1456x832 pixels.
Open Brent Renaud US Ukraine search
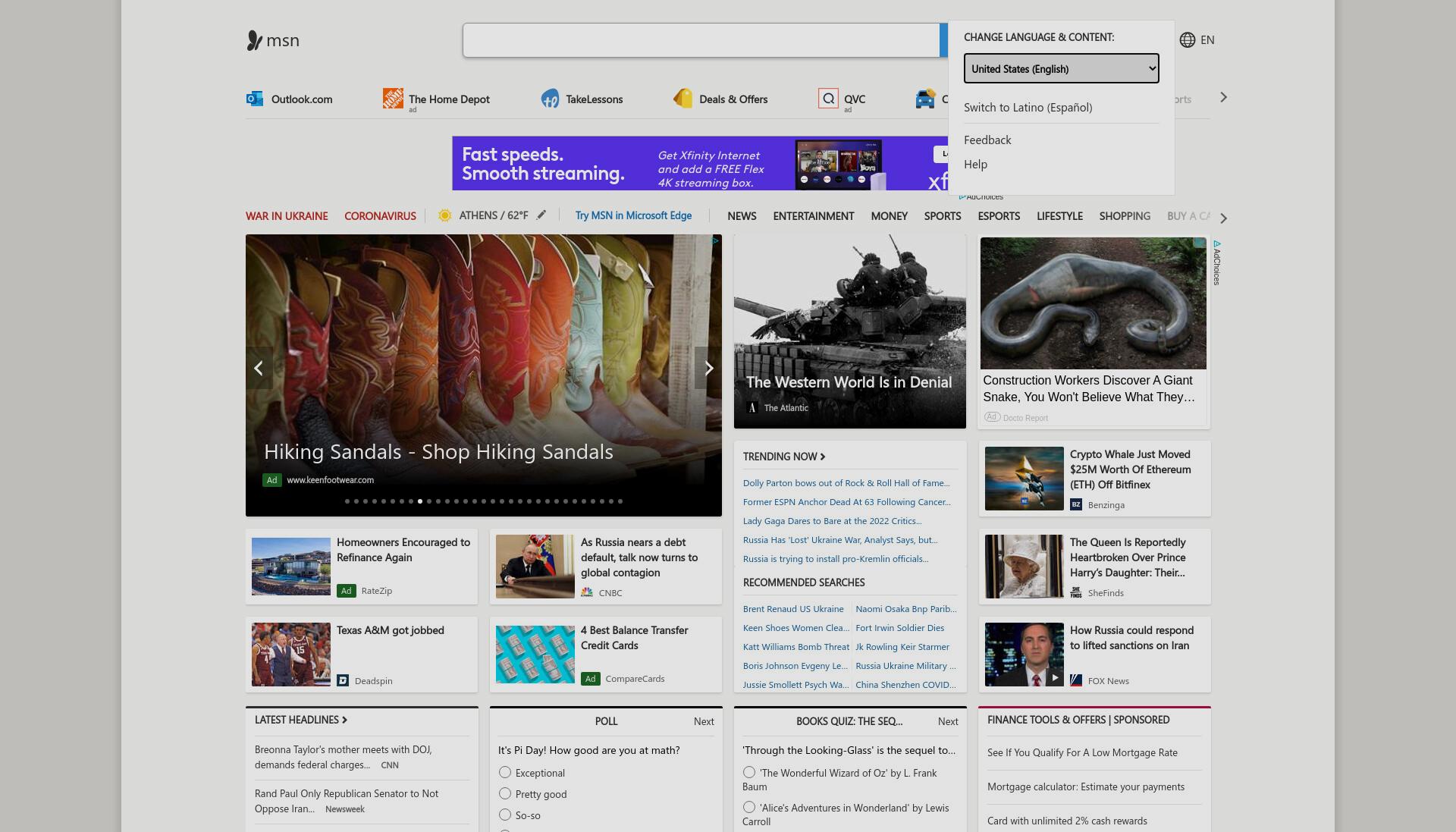(793, 609)
